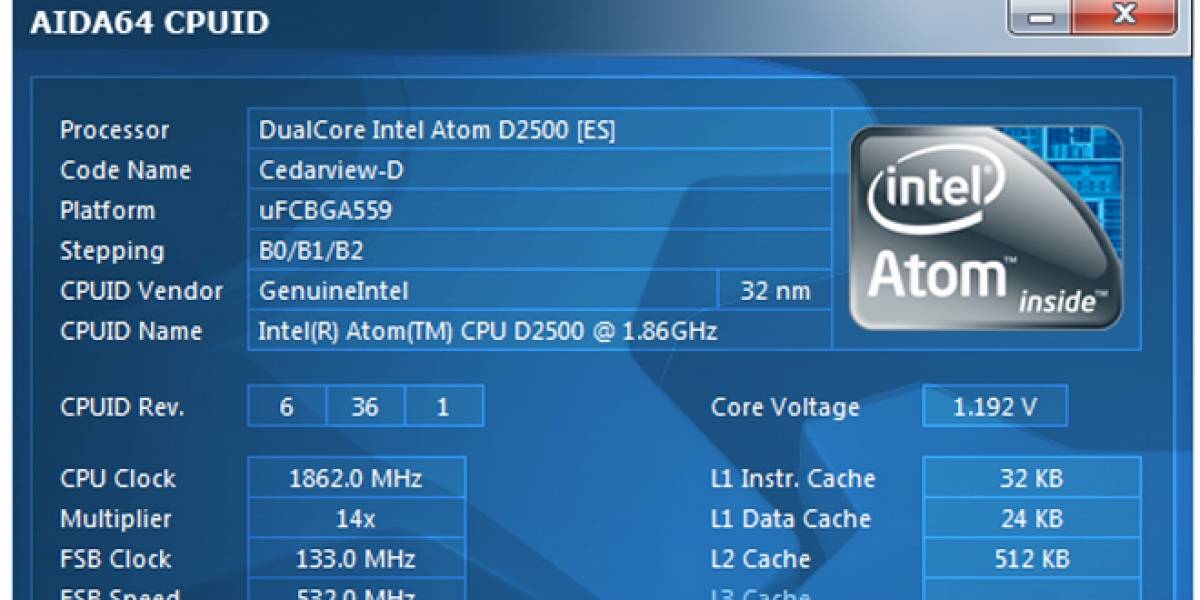Click FSB clock value 133.0 MHz

coord(356,558)
